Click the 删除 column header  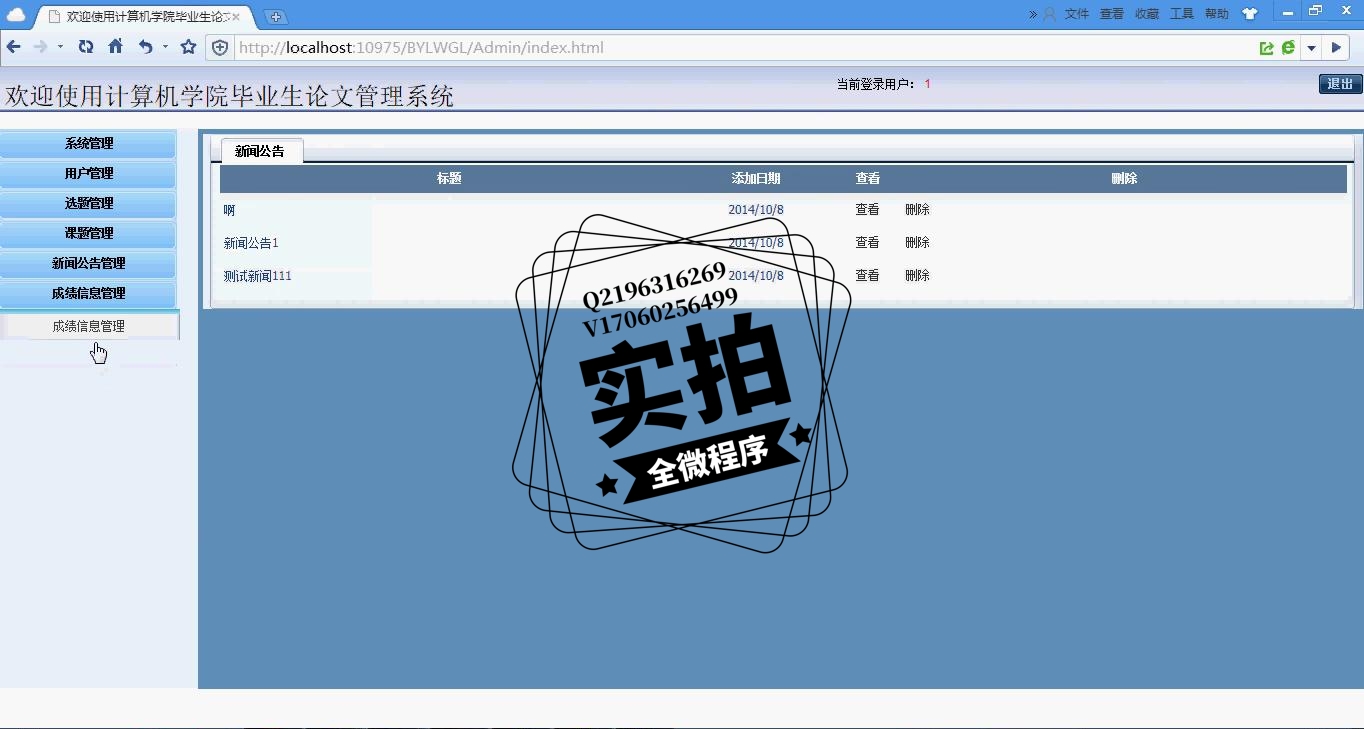tap(1124, 179)
